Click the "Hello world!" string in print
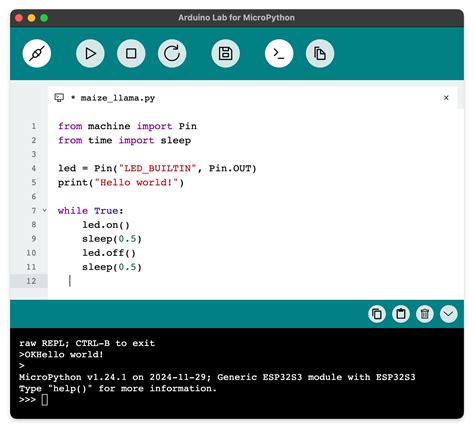474x428 pixels. click(x=136, y=183)
